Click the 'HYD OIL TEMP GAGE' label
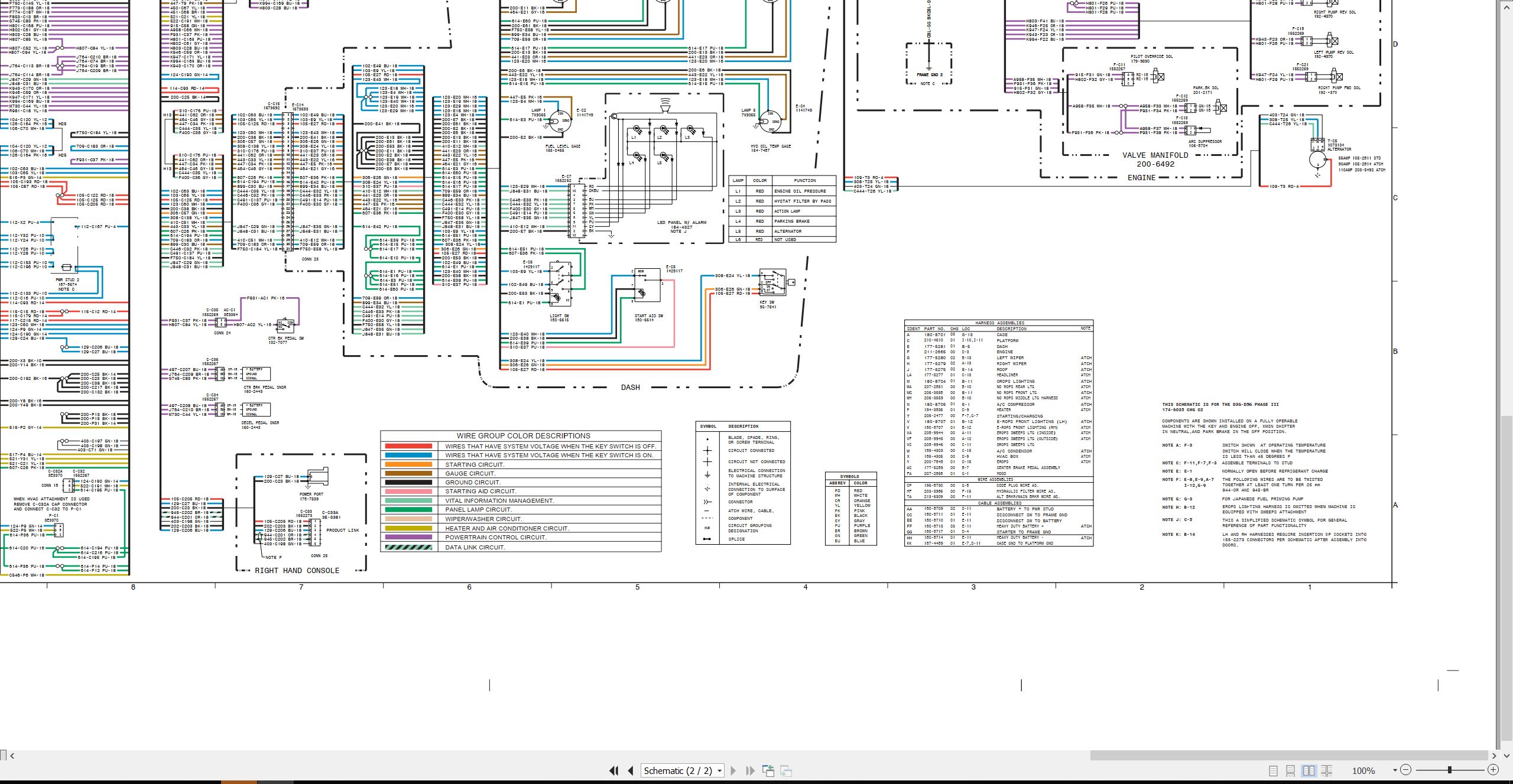Viewport: 1513px width, 784px height. (771, 147)
